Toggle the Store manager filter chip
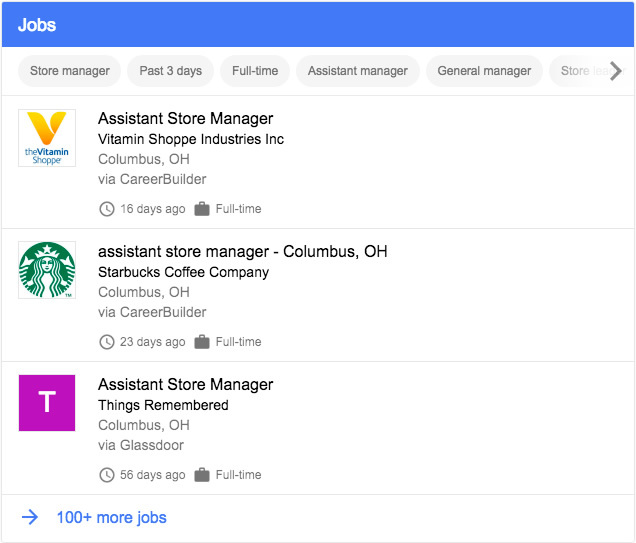Viewport: 636px width, 543px height. (x=70, y=71)
